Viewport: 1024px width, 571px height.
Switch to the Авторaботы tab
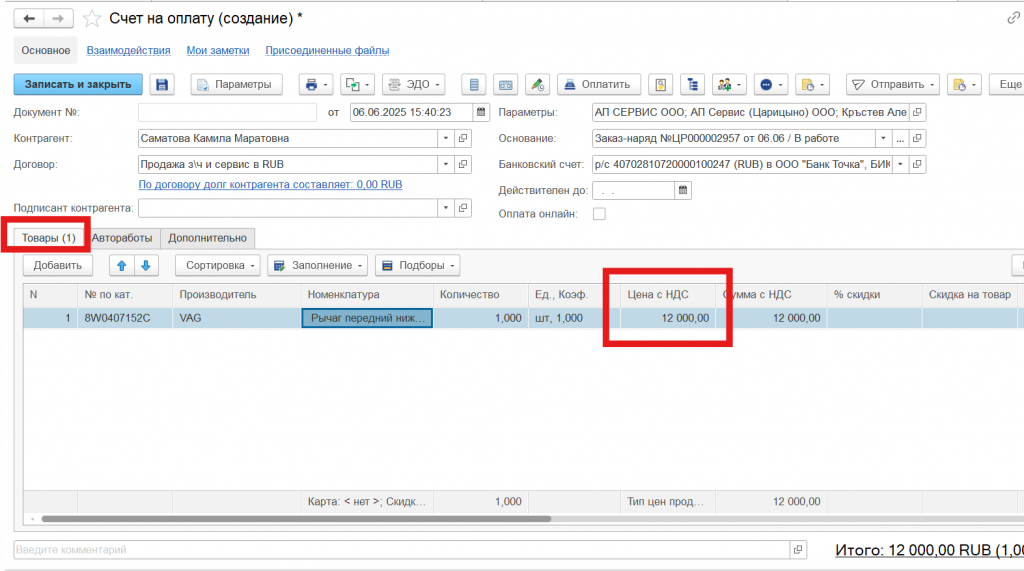(x=122, y=238)
